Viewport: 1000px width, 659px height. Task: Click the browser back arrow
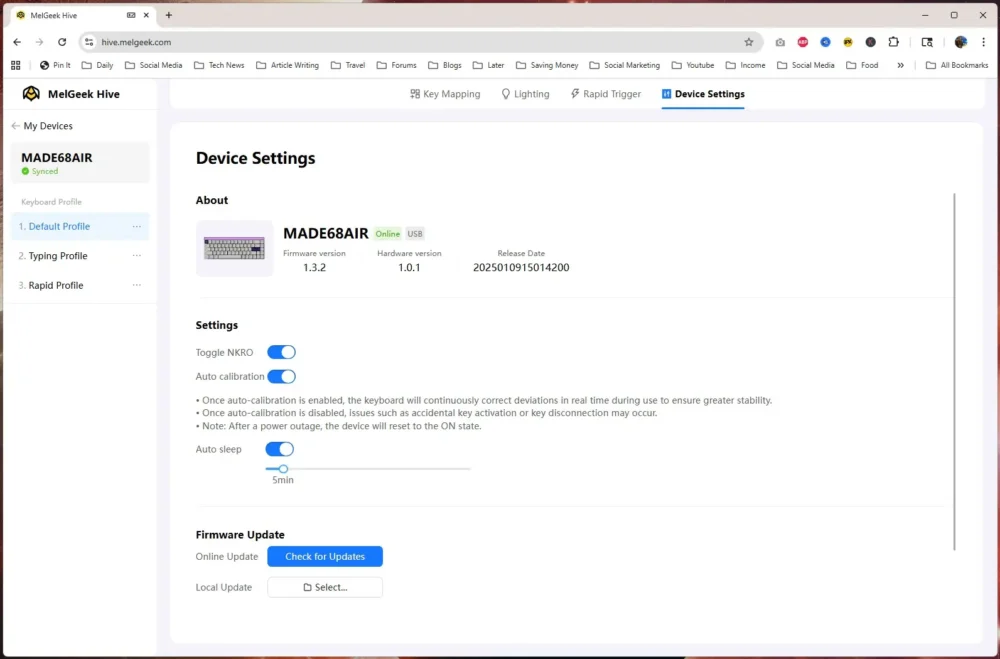tap(17, 42)
